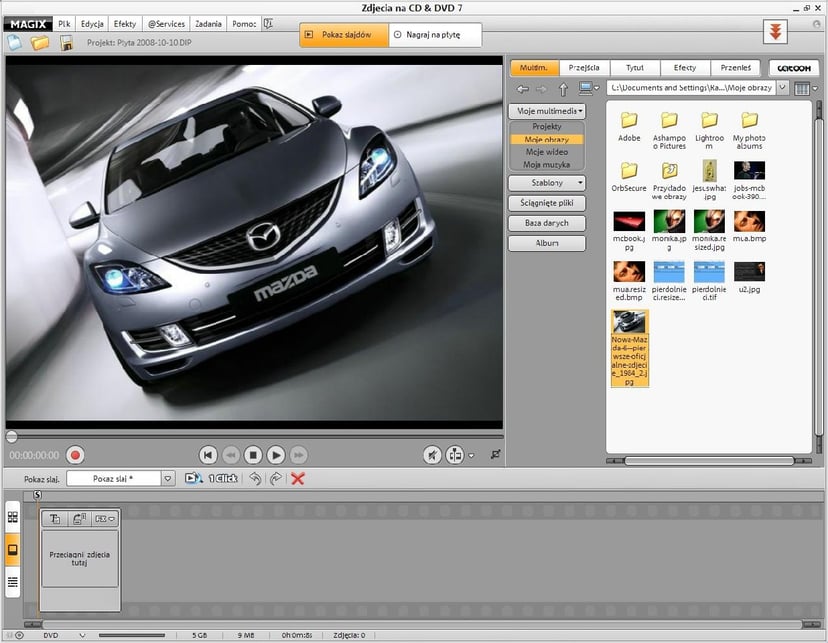Viewport: 828px width, 643px height.
Task: Open the Efekty menu
Action: coord(125,24)
